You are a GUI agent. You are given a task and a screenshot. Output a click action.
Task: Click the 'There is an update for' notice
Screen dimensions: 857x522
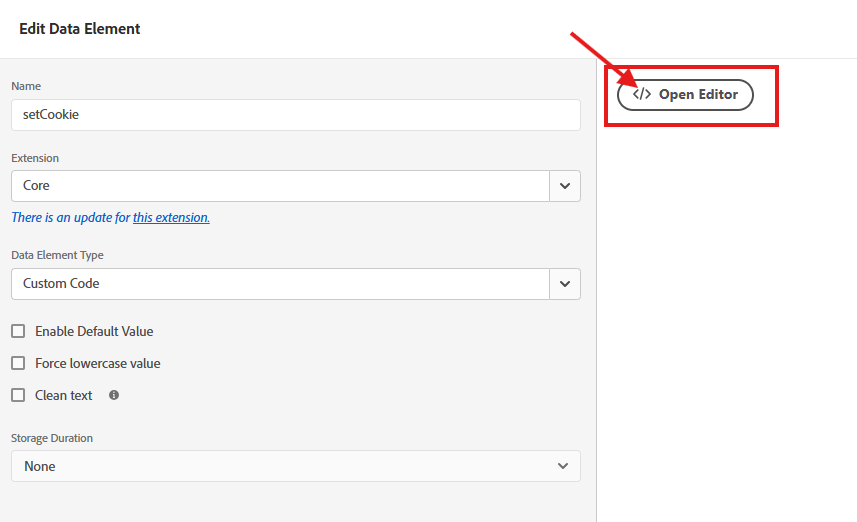pos(71,218)
